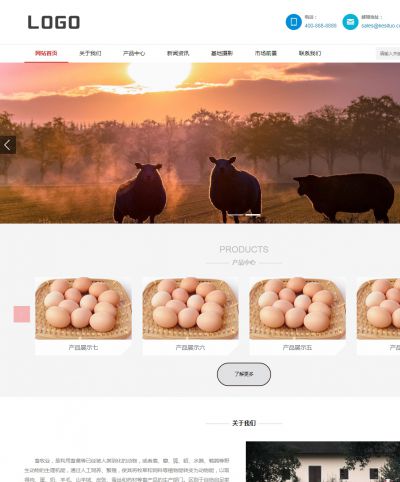Click the sheep sunset banner image
The width and height of the screenshot is (400, 482).
click(200, 143)
